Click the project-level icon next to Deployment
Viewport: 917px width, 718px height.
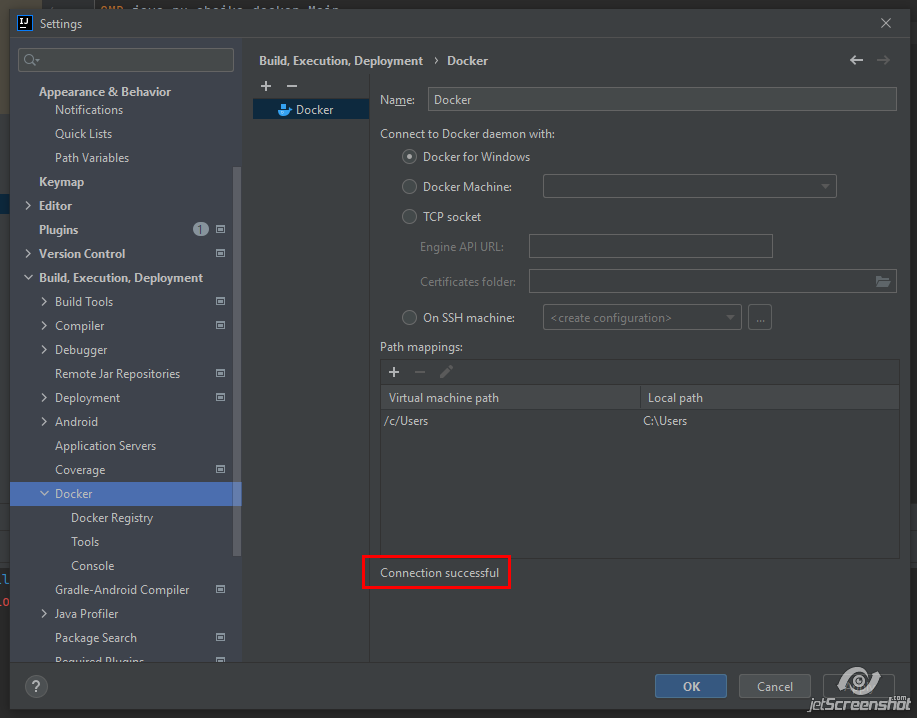click(x=220, y=397)
